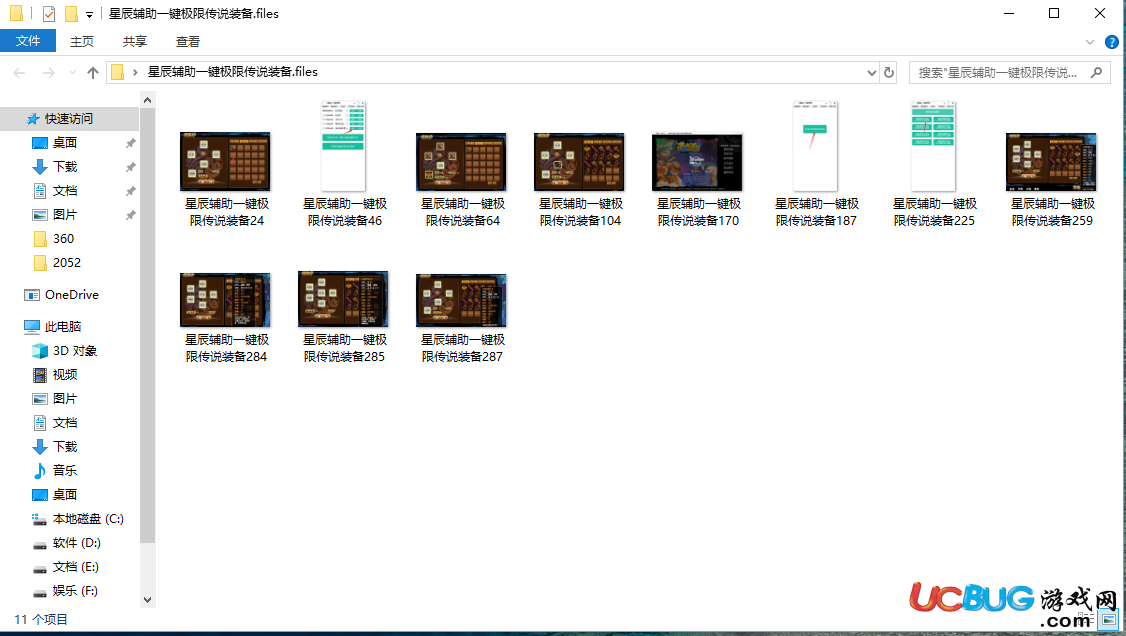Click the Back navigation arrow
This screenshot has height=636, width=1126.
tap(19, 73)
